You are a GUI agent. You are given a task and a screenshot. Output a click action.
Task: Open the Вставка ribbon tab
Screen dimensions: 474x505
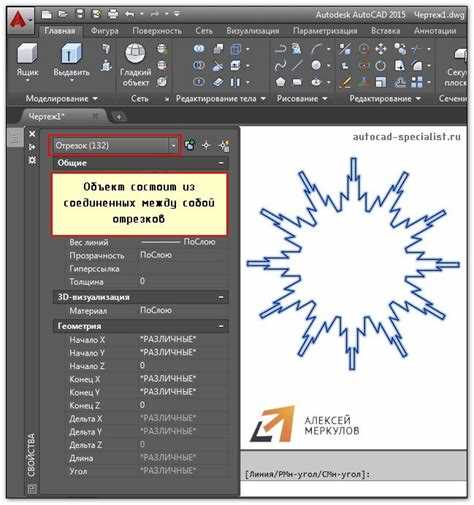tap(385, 31)
